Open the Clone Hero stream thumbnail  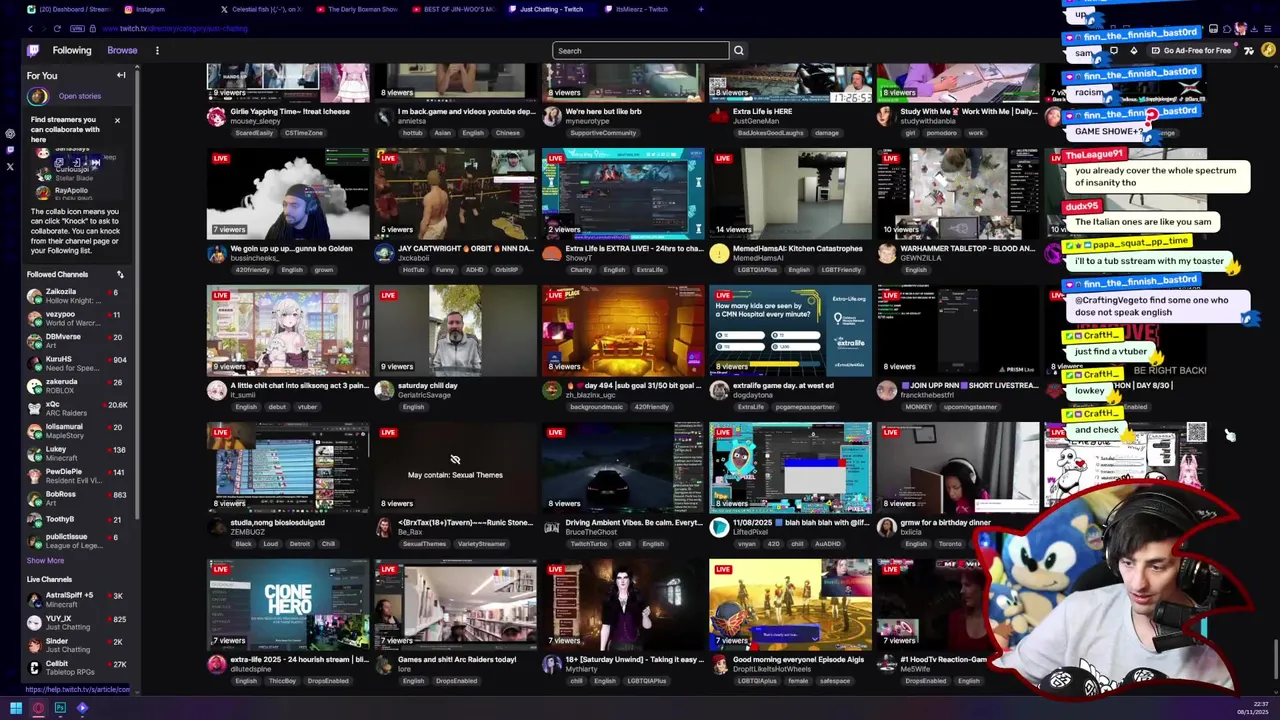(x=288, y=605)
